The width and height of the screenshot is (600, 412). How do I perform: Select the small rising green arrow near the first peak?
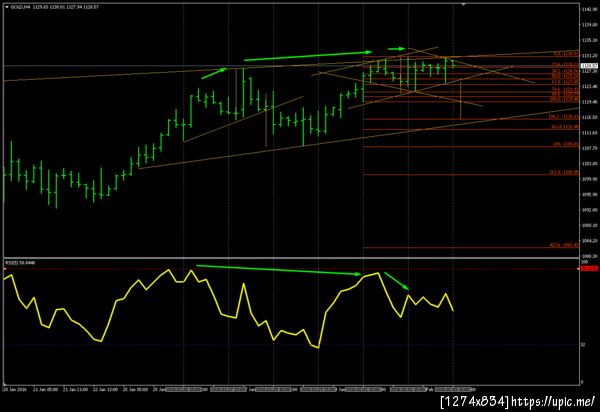point(214,73)
